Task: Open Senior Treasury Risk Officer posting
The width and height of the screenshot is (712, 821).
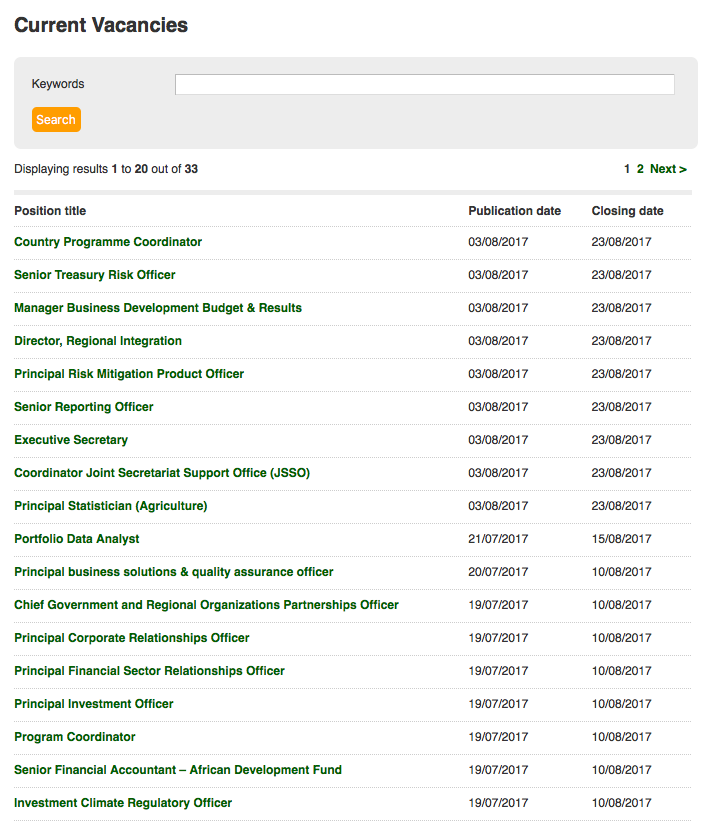Action: (95, 275)
